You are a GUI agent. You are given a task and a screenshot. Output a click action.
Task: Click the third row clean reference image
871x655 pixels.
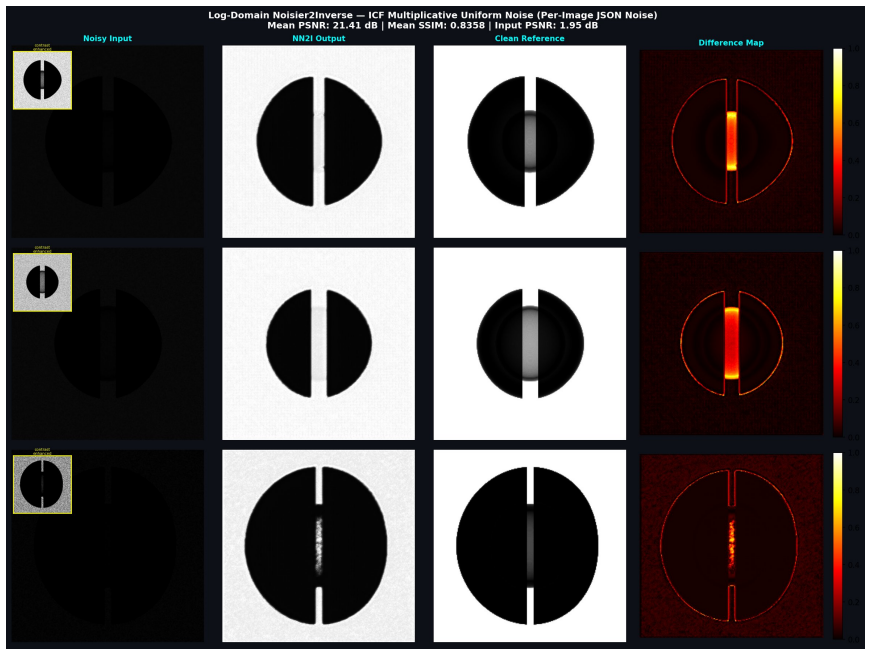[x=529, y=546]
